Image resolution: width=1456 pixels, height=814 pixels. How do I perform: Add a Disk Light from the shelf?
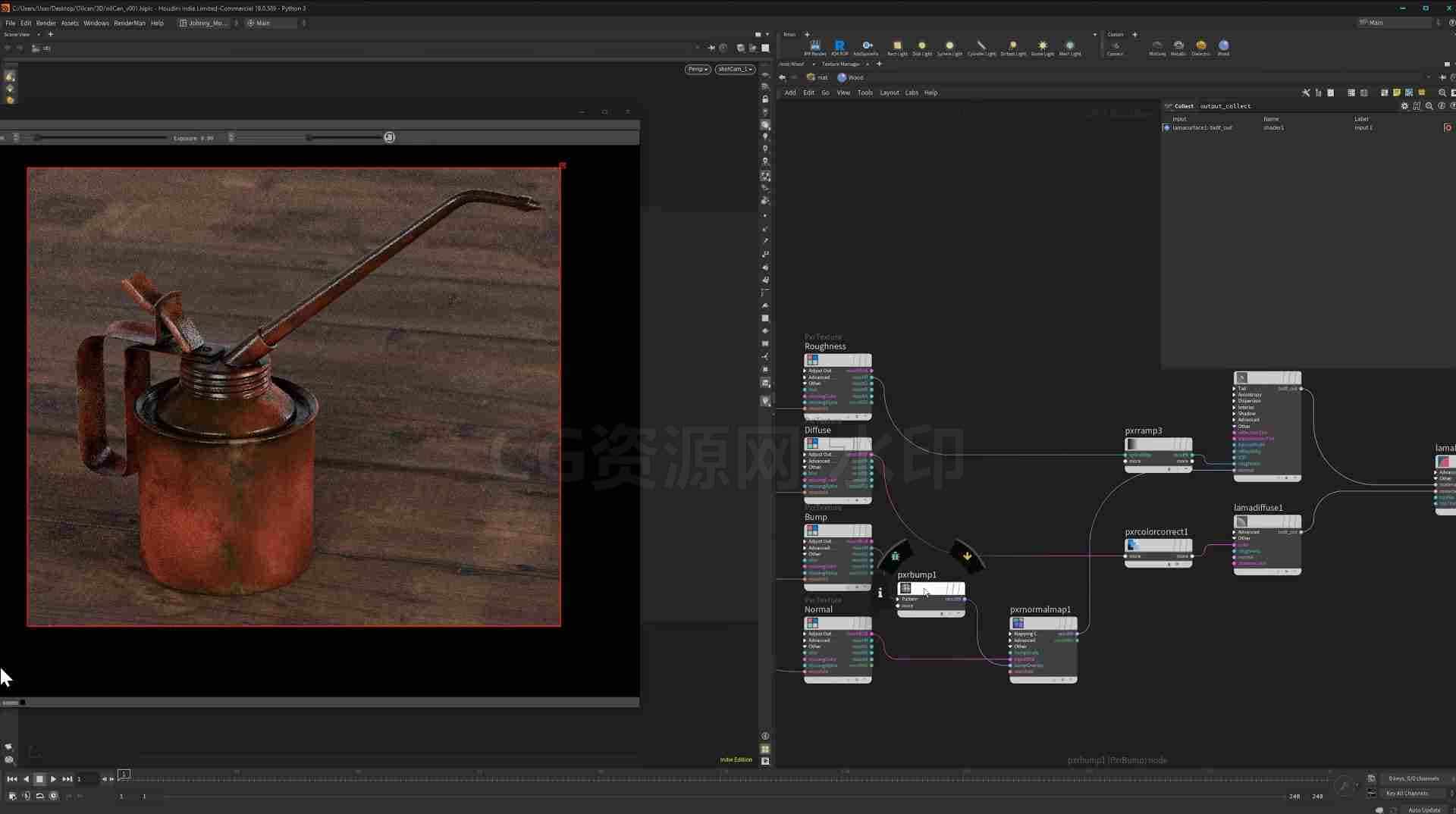(x=922, y=48)
